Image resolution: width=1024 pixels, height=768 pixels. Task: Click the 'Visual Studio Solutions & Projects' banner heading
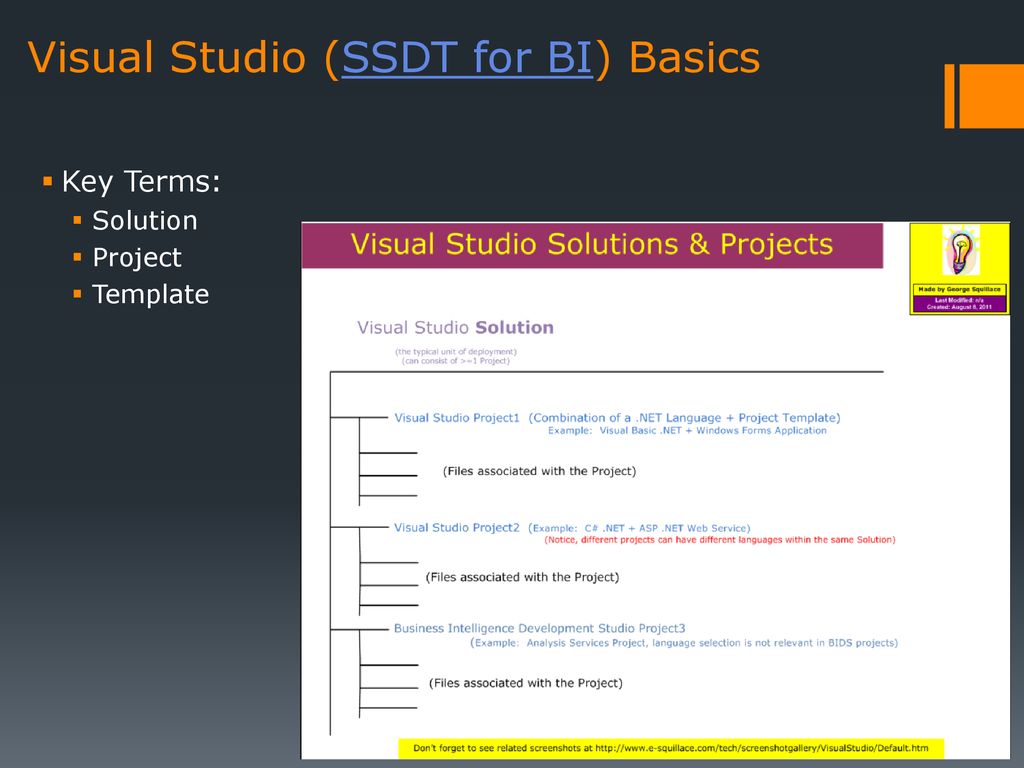[592, 244]
